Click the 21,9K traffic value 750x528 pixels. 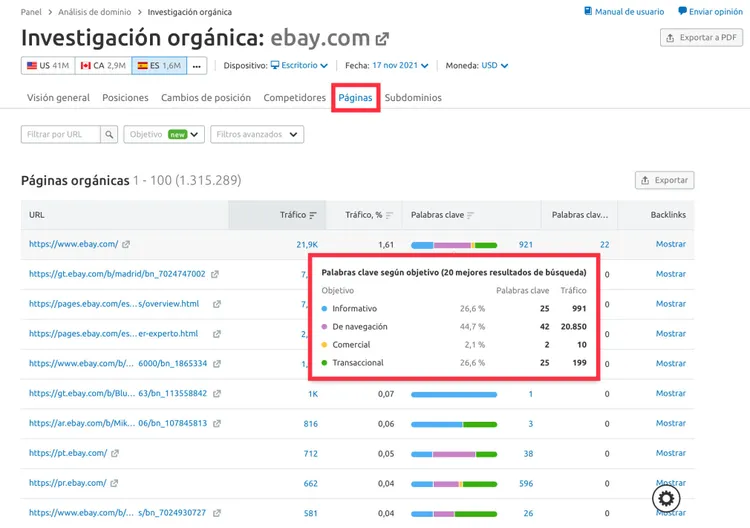[x=307, y=244]
